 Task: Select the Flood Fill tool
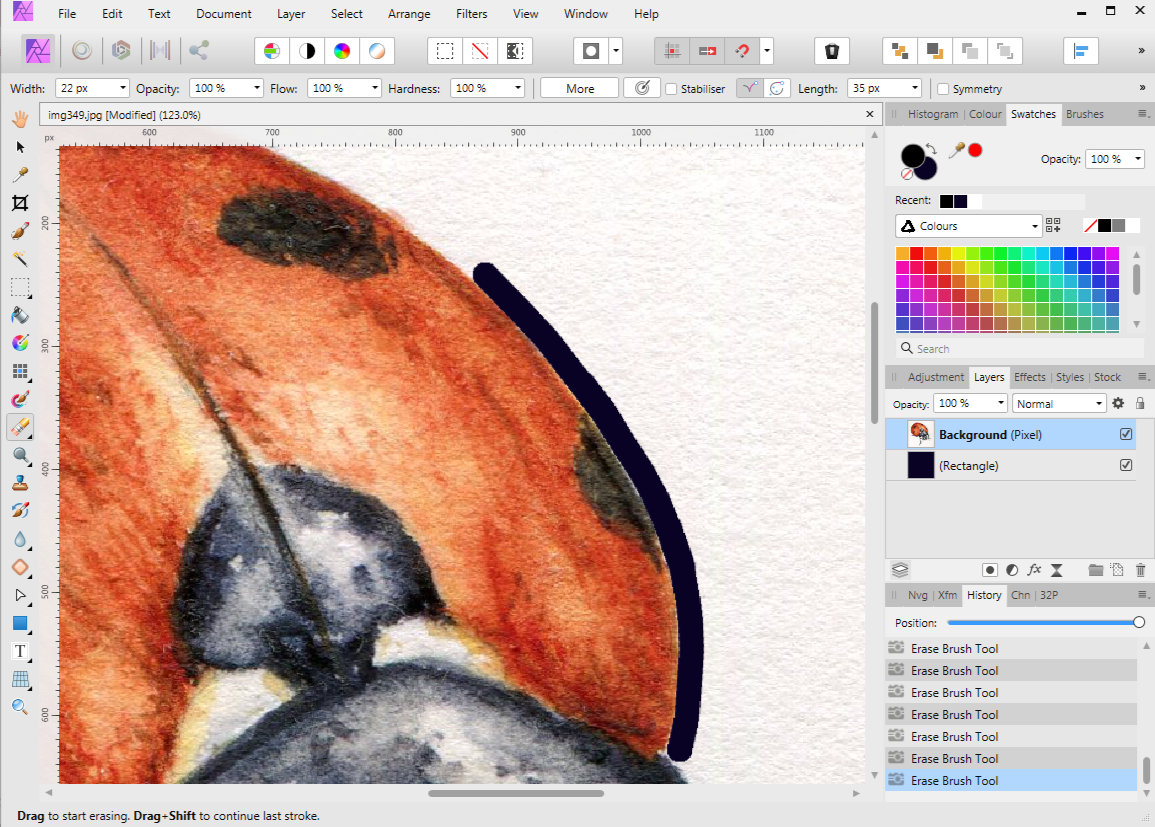(x=20, y=315)
